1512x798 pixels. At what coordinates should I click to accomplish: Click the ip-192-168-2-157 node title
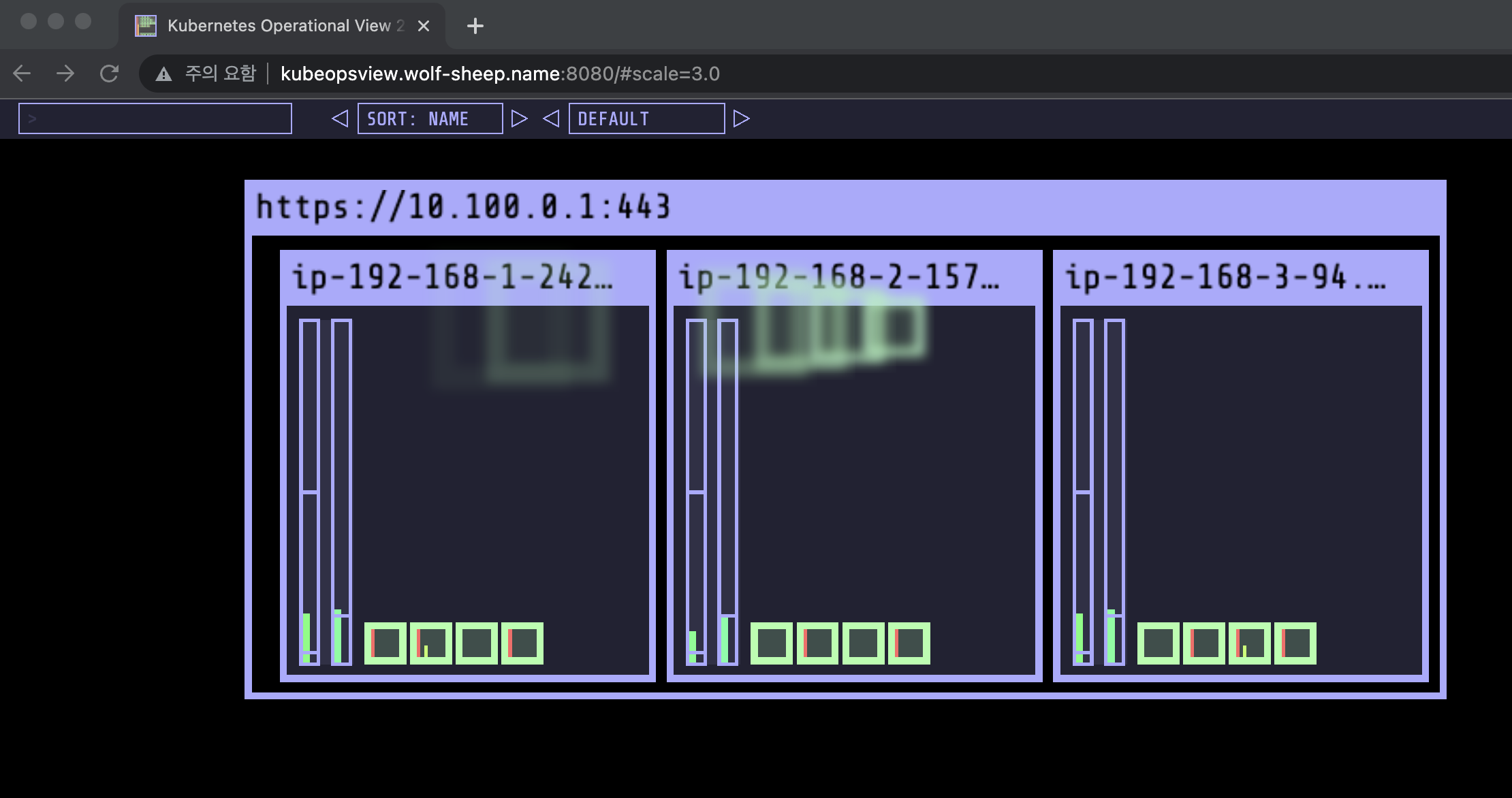[x=838, y=278]
